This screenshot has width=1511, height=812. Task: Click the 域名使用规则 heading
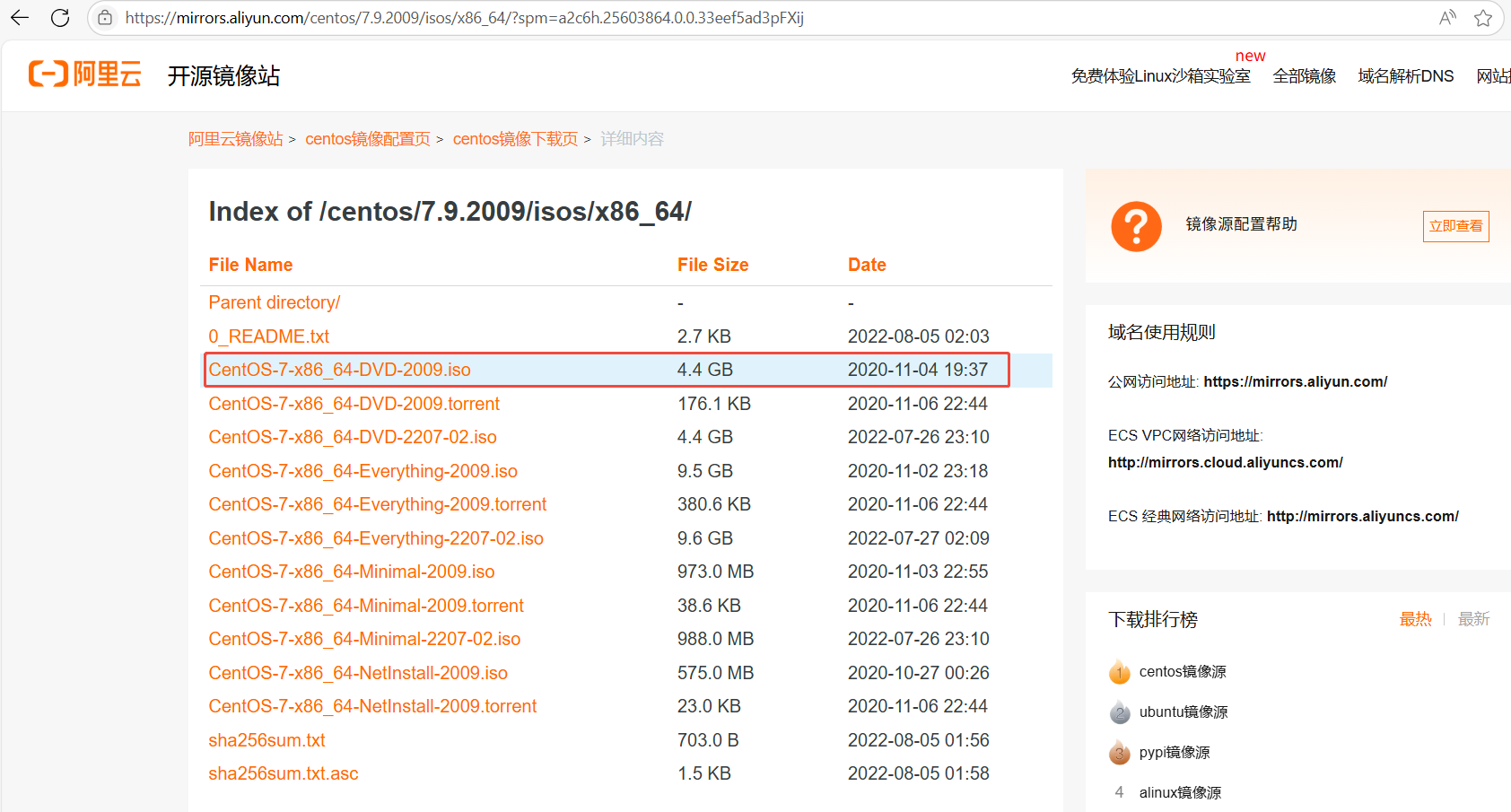click(1162, 332)
